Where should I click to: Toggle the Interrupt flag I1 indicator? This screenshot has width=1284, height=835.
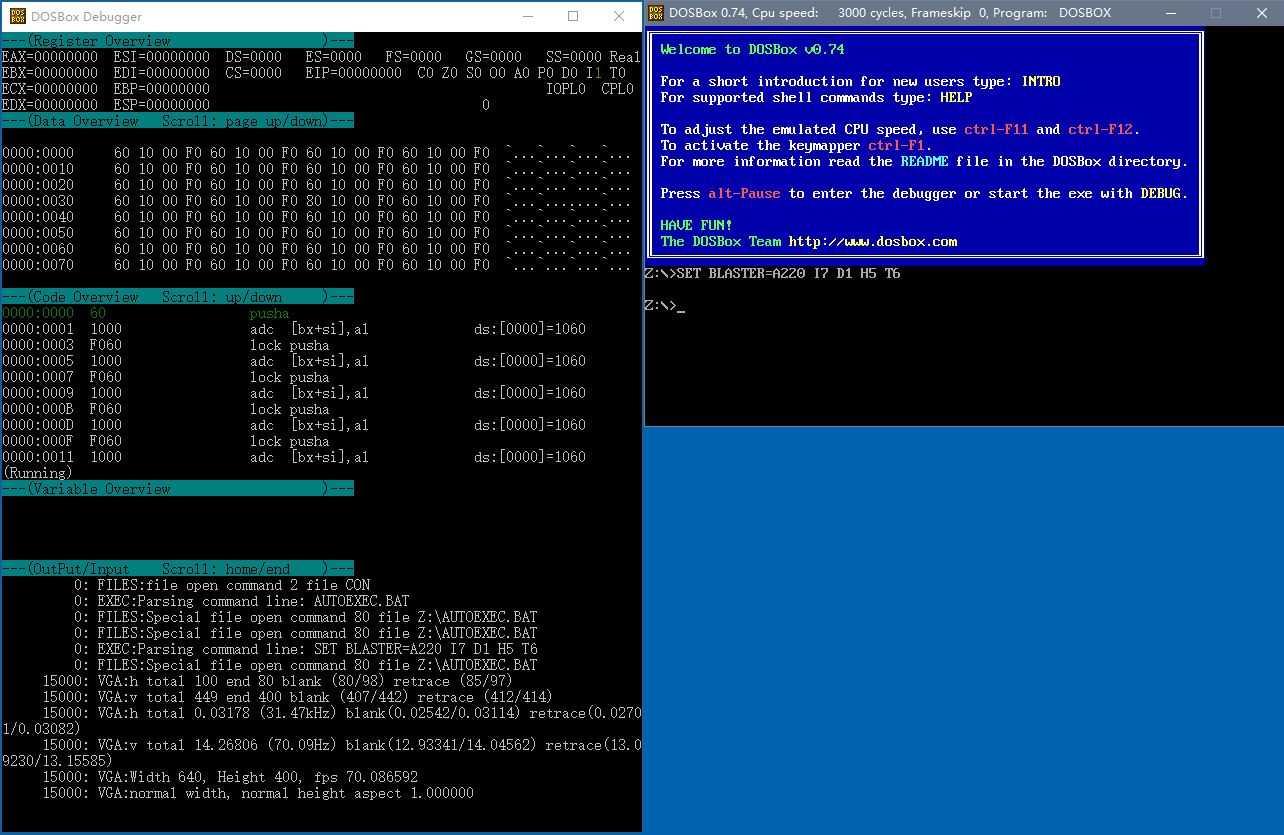click(x=593, y=72)
